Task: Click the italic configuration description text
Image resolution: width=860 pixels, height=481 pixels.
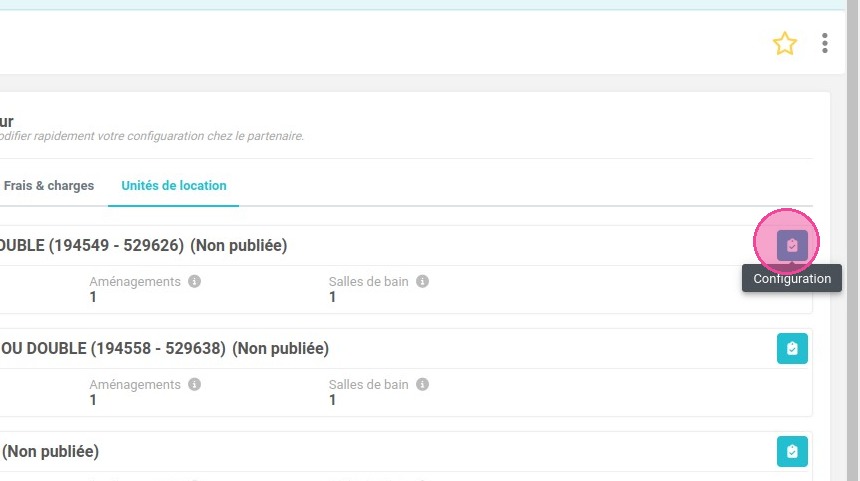Action: [151, 136]
